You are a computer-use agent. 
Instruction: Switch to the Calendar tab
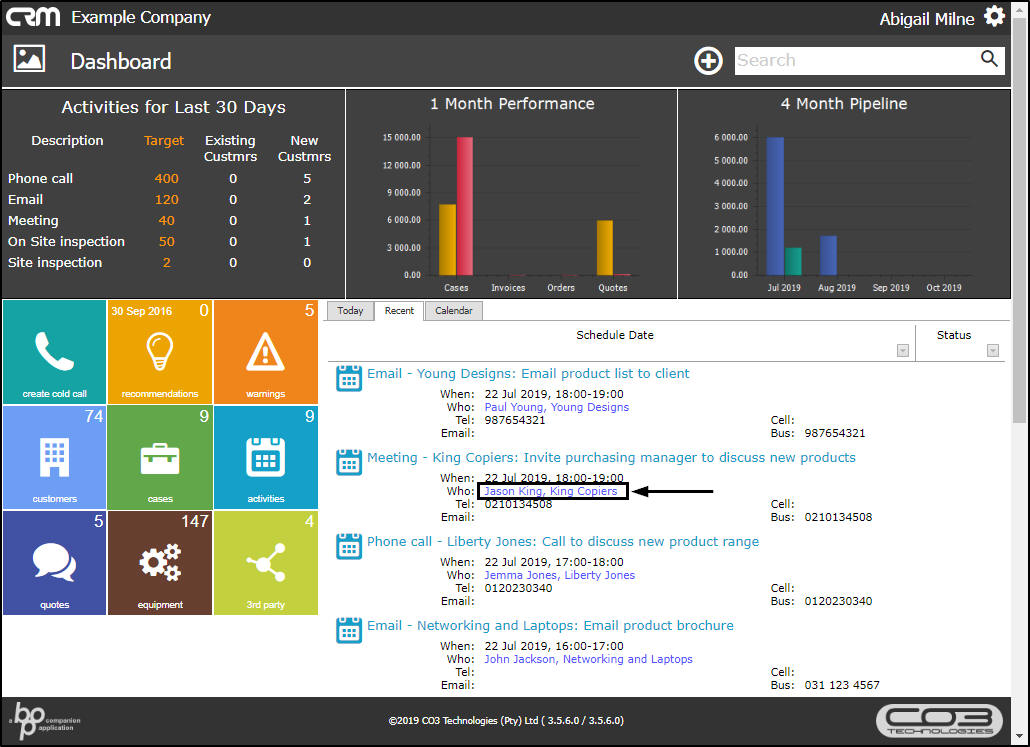453,311
